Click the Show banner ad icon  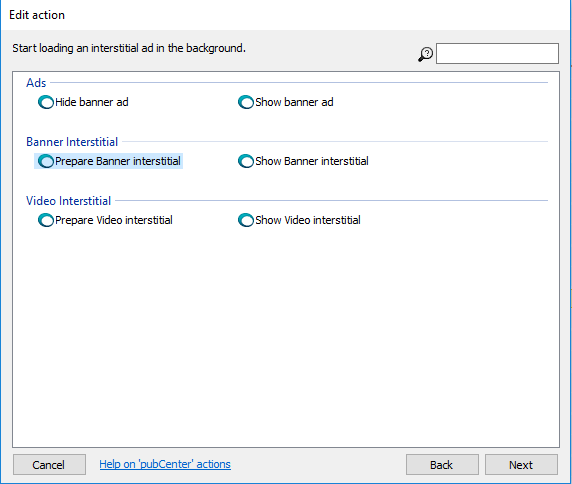click(246, 102)
